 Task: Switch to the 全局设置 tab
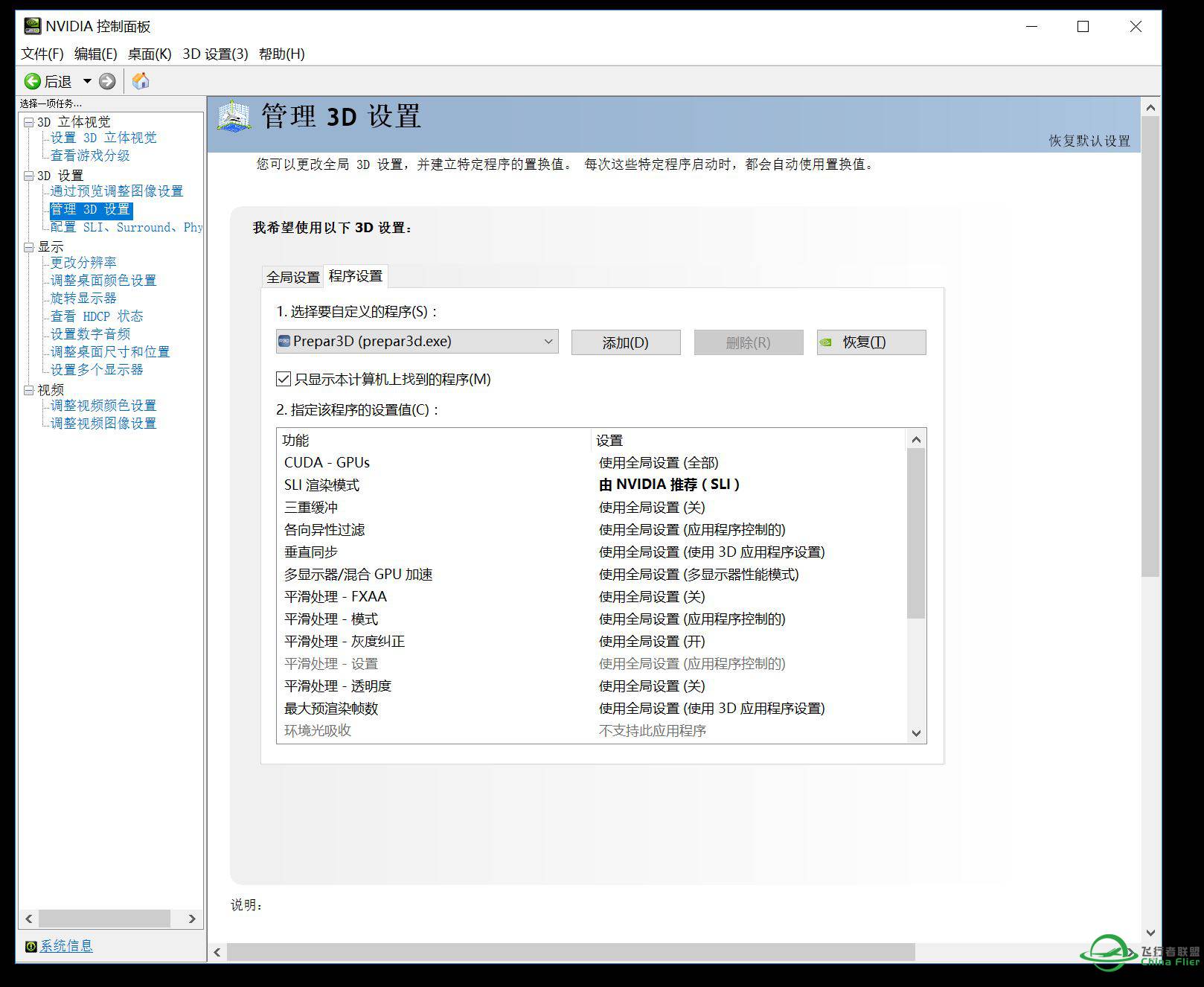click(x=293, y=277)
